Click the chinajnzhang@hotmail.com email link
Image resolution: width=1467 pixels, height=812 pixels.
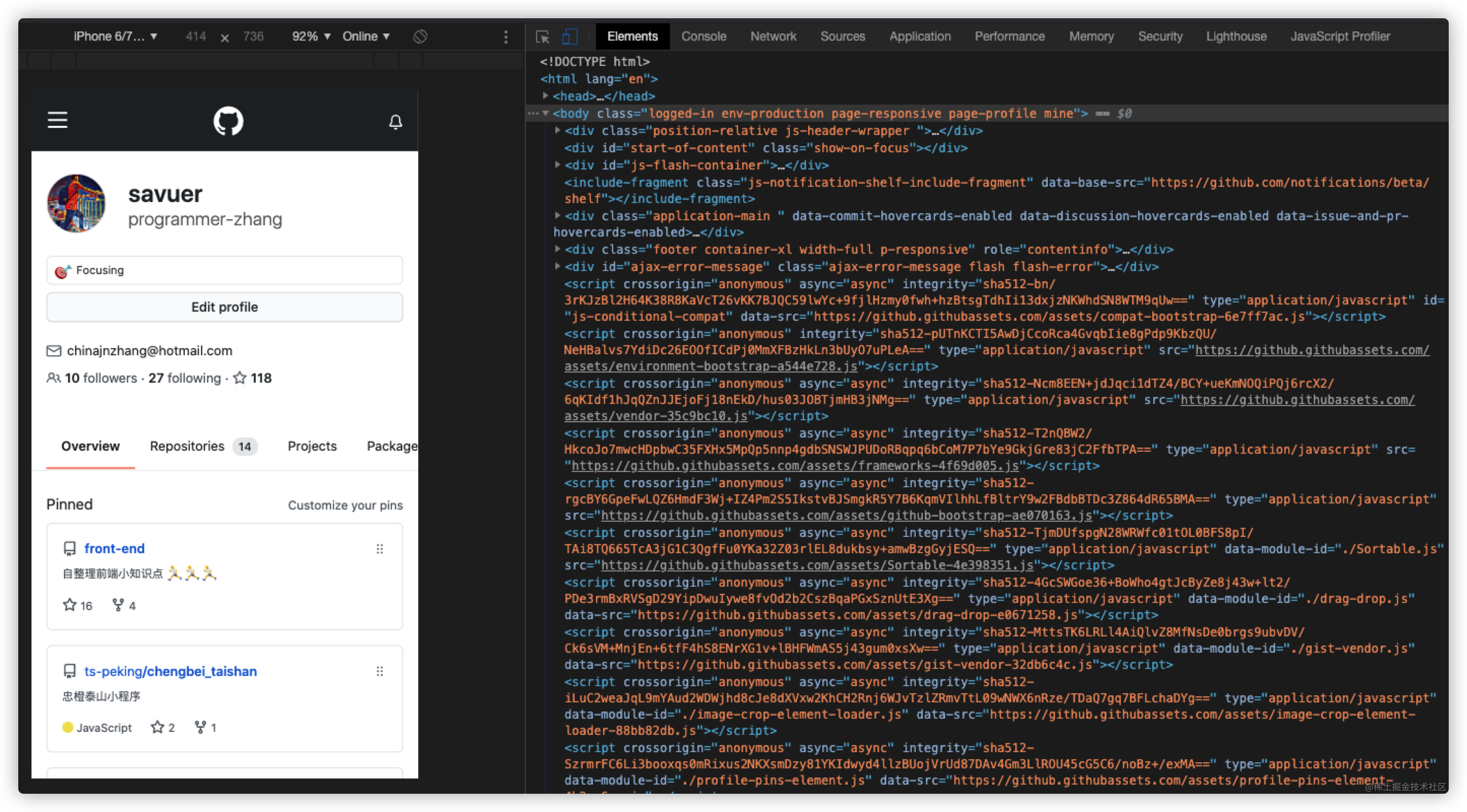[x=150, y=350]
